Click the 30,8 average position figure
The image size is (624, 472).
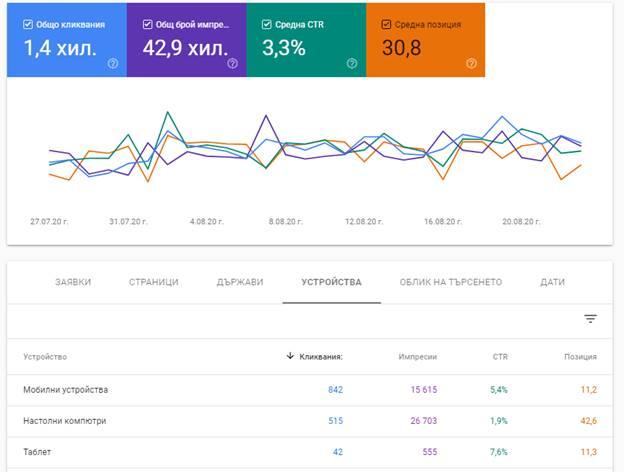(401, 48)
